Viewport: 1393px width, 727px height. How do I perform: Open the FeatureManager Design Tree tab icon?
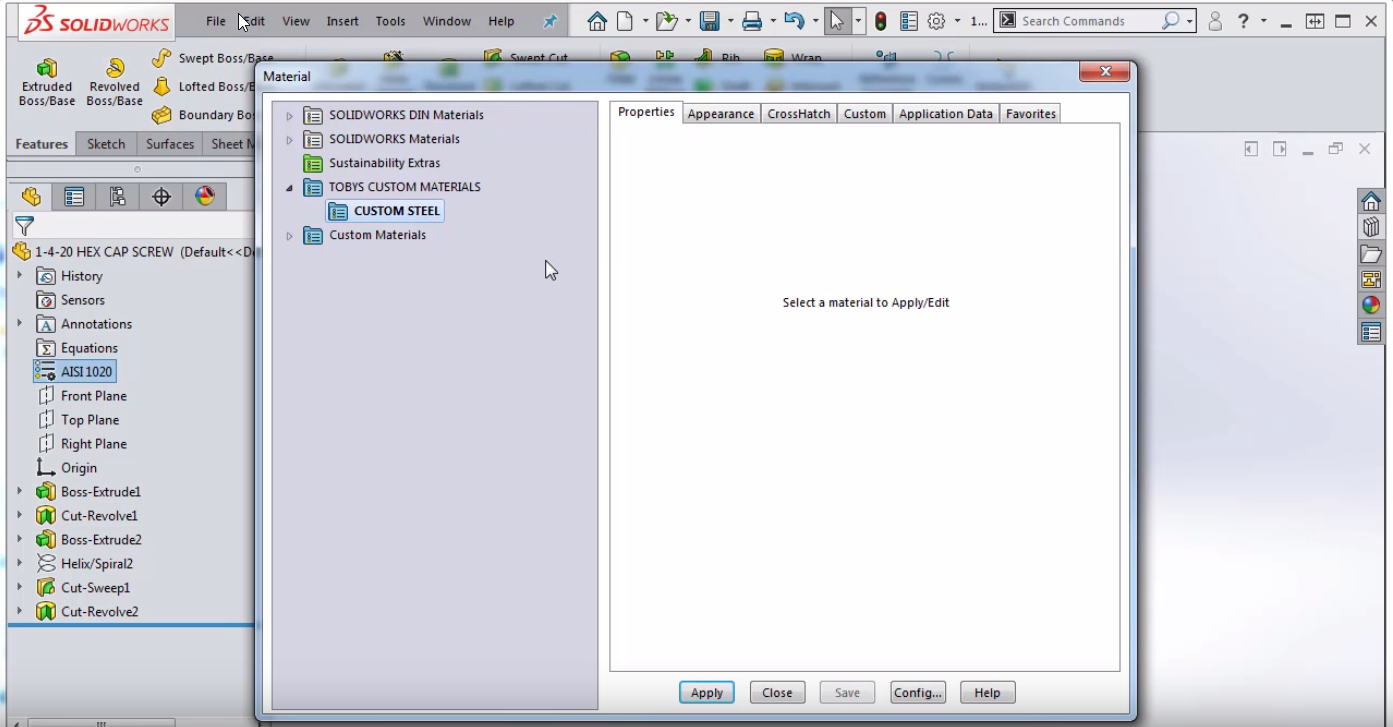(32, 197)
